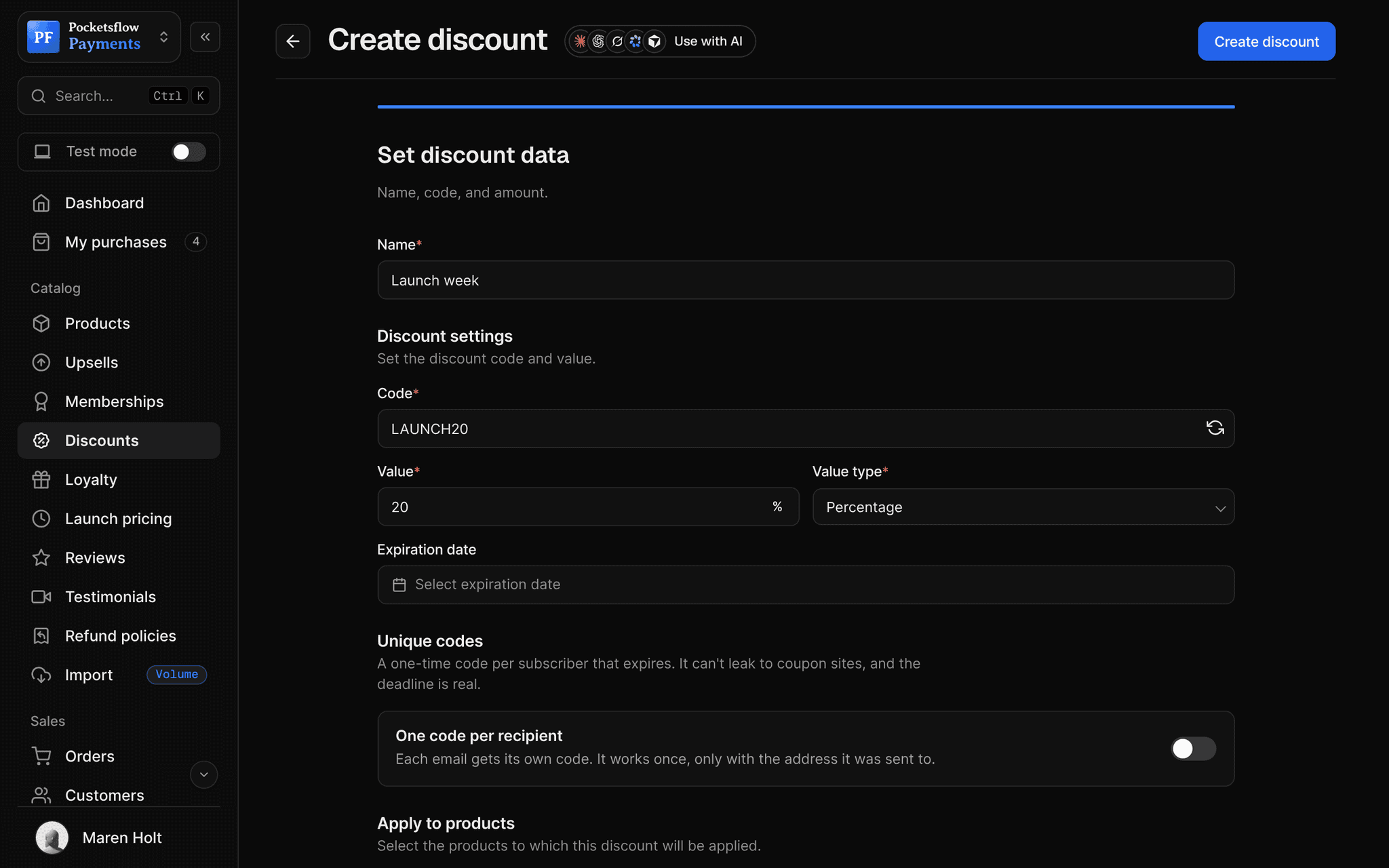Open Customers in the sidebar
1389x868 pixels.
click(119, 795)
